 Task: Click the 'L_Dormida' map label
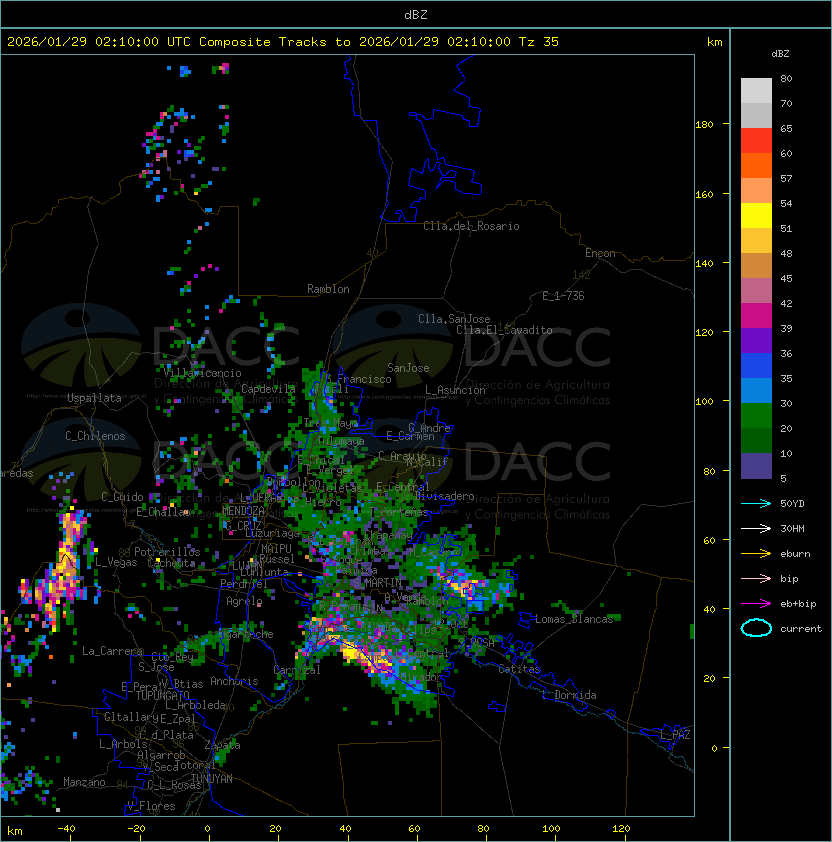coord(569,695)
